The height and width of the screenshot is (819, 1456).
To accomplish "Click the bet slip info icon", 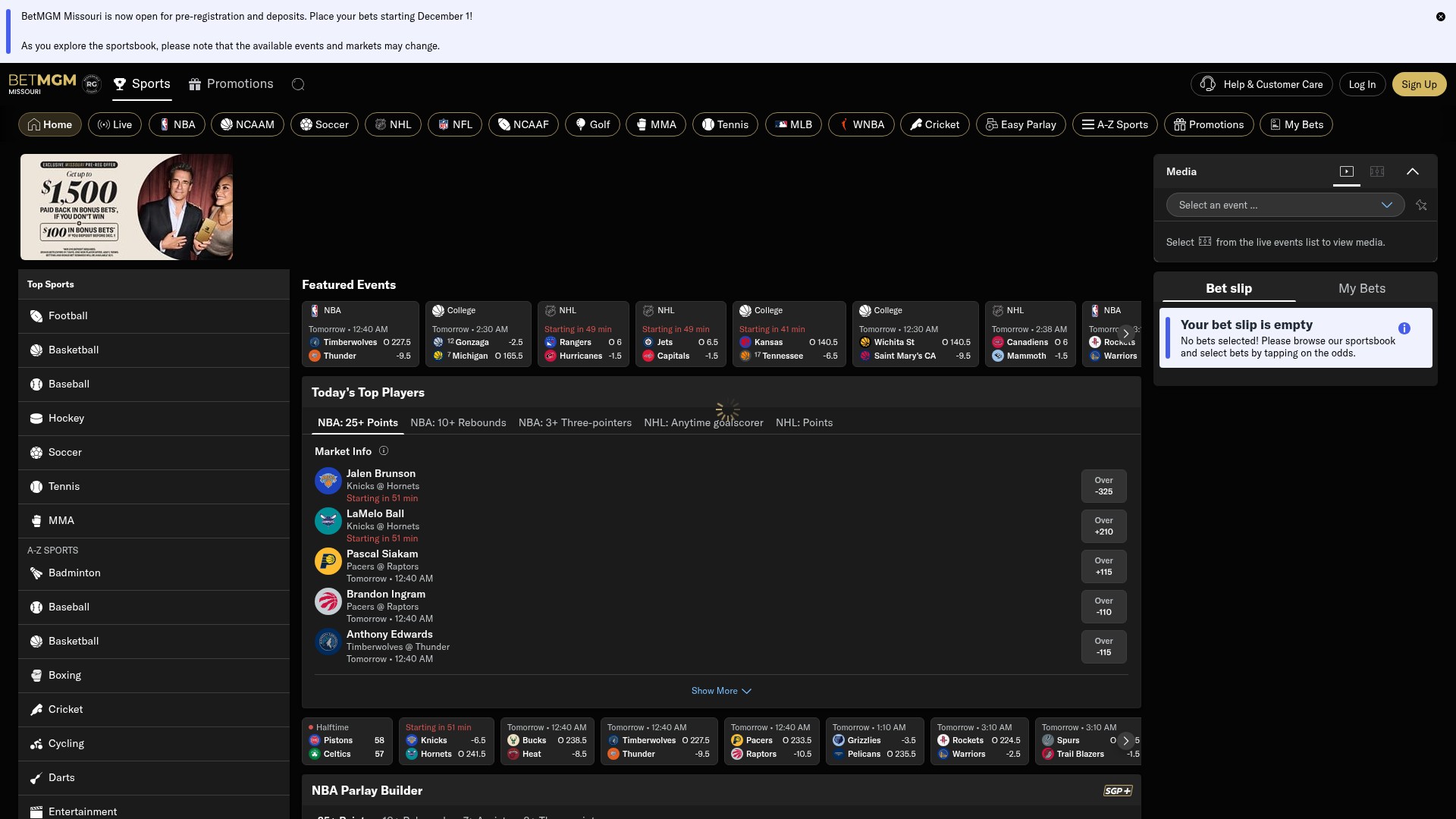I will (1404, 328).
